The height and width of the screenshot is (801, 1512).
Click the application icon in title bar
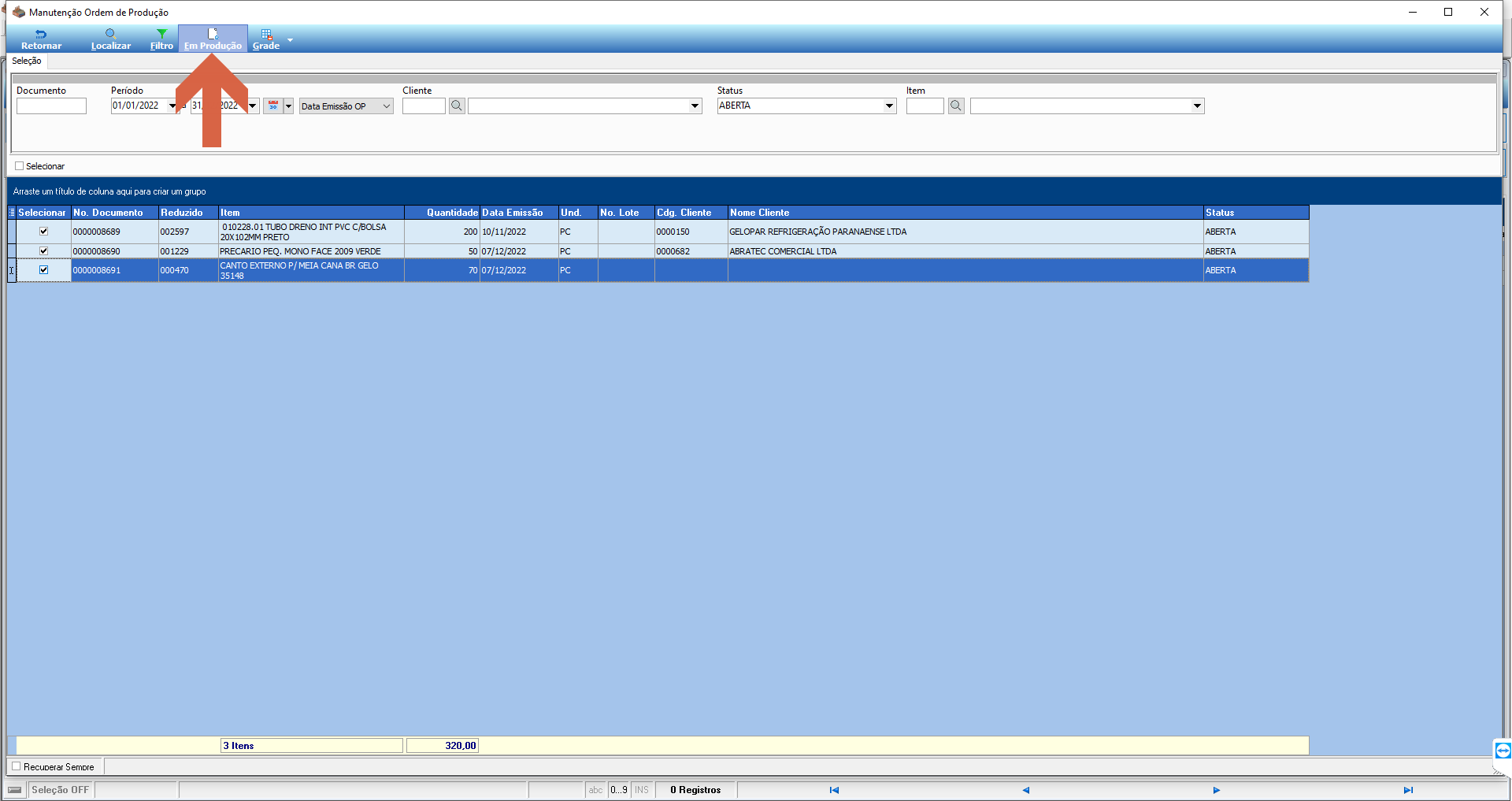[18, 12]
